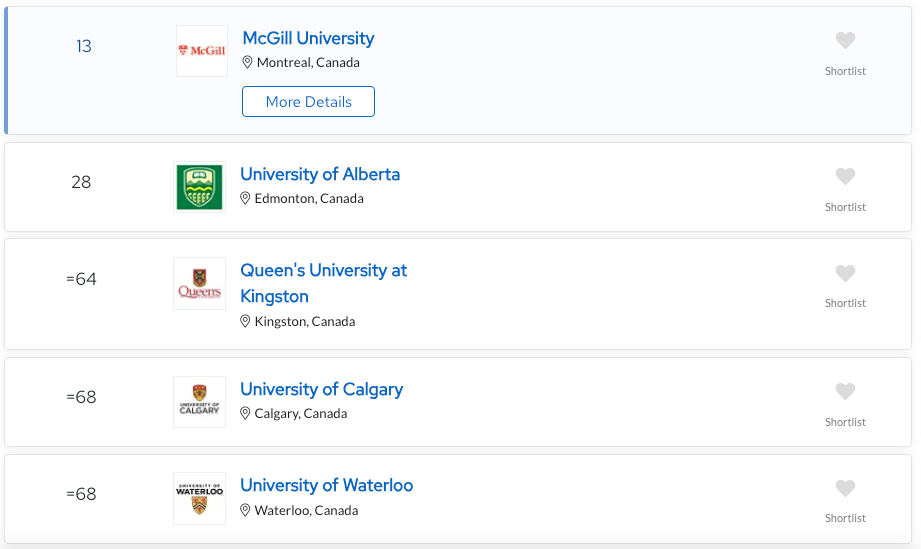Screen dimensions: 921x549
Task: Toggle shortlist heart for University of Alberta
Action: [x=845, y=176]
